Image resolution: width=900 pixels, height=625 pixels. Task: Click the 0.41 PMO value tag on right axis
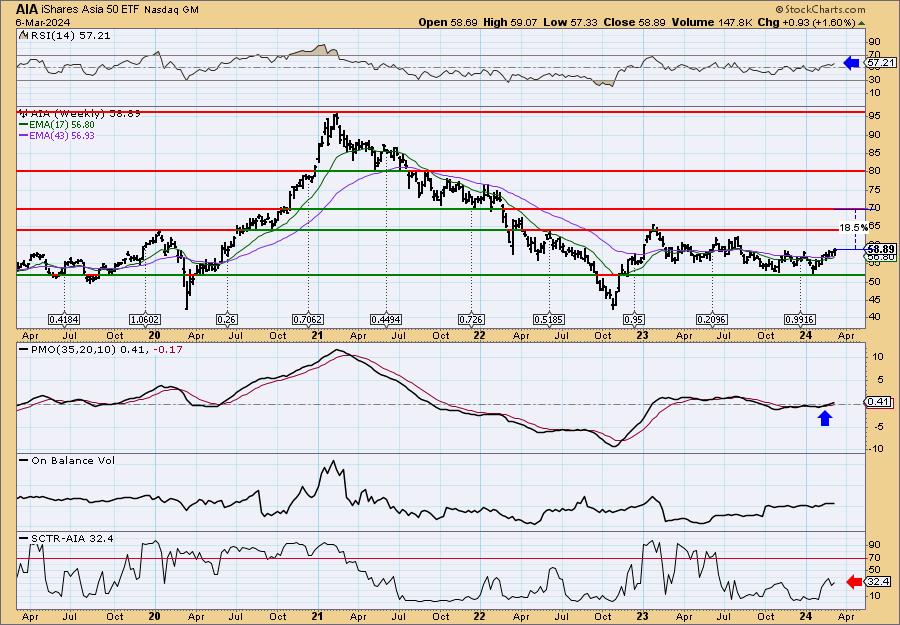click(x=879, y=402)
